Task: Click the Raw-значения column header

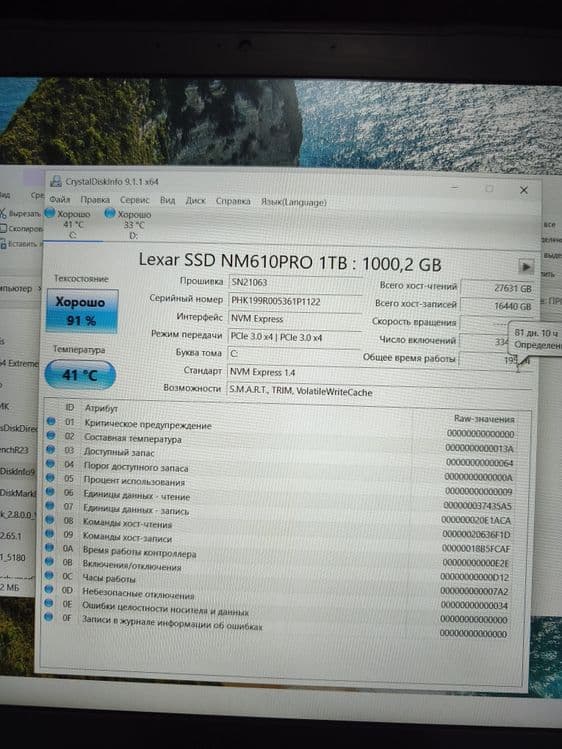Action: (484, 419)
